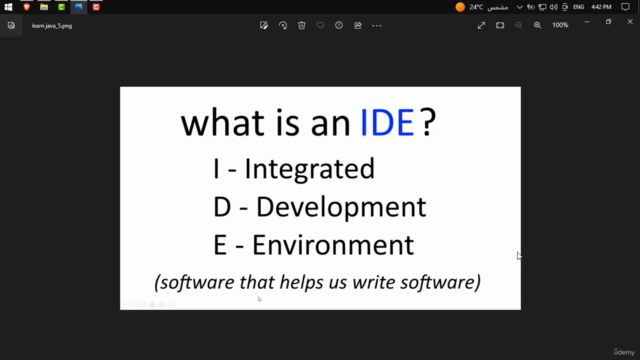Viewport: 640px width, 360px height.
Task: Close the Photos window
Action: (x=630, y=22)
